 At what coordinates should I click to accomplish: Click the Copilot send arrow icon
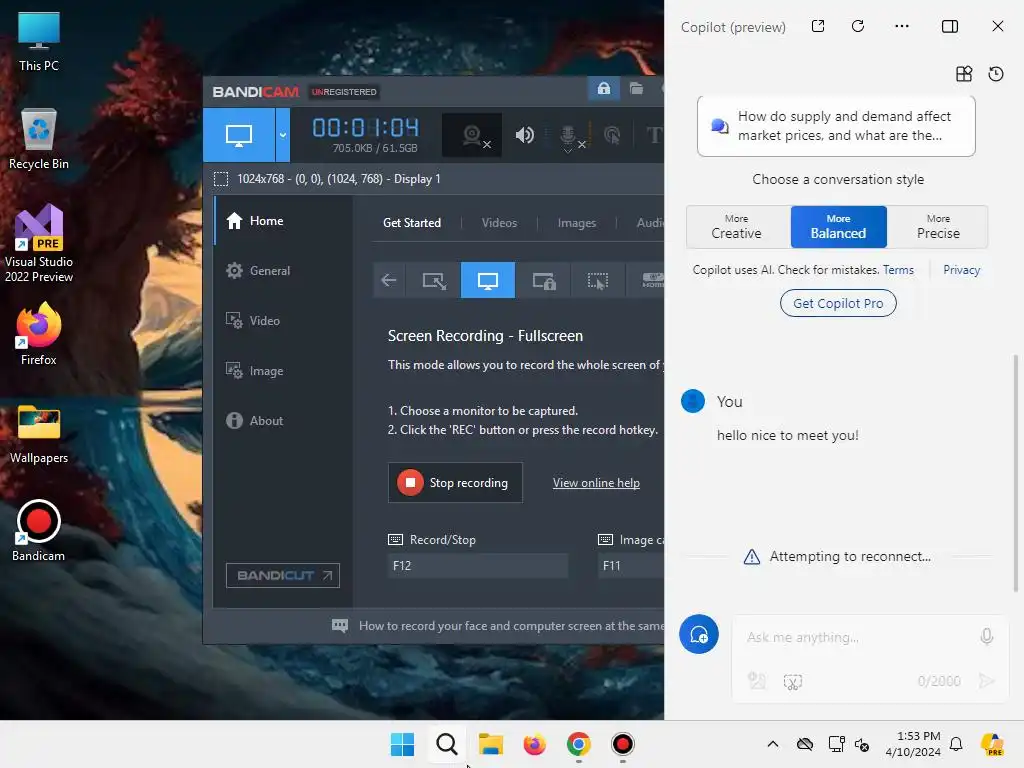click(986, 681)
